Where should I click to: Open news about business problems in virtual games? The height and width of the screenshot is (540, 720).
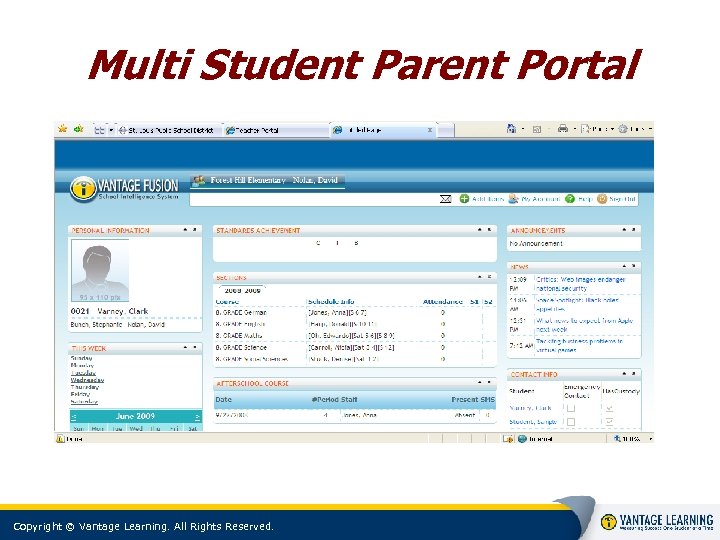[579, 346]
